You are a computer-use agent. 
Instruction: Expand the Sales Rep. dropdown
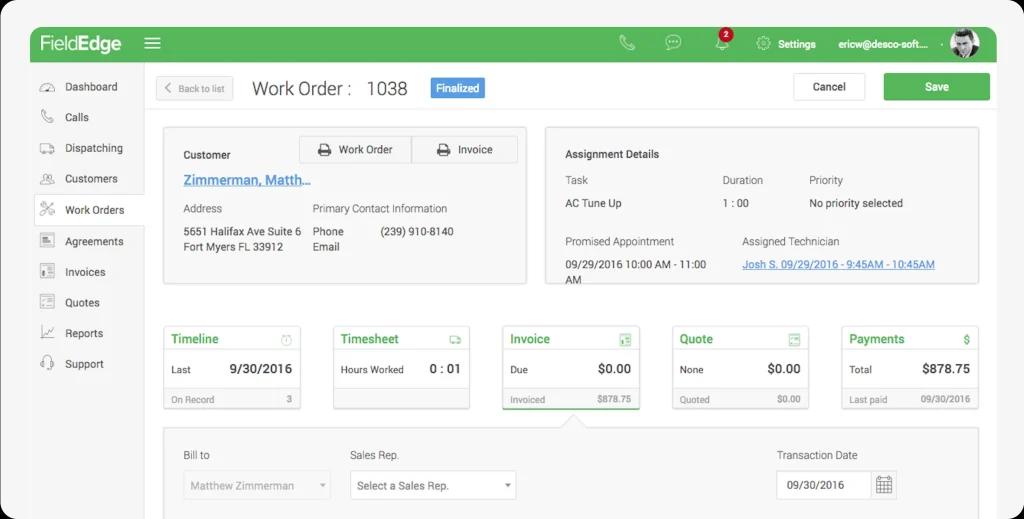click(x=433, y=485)
